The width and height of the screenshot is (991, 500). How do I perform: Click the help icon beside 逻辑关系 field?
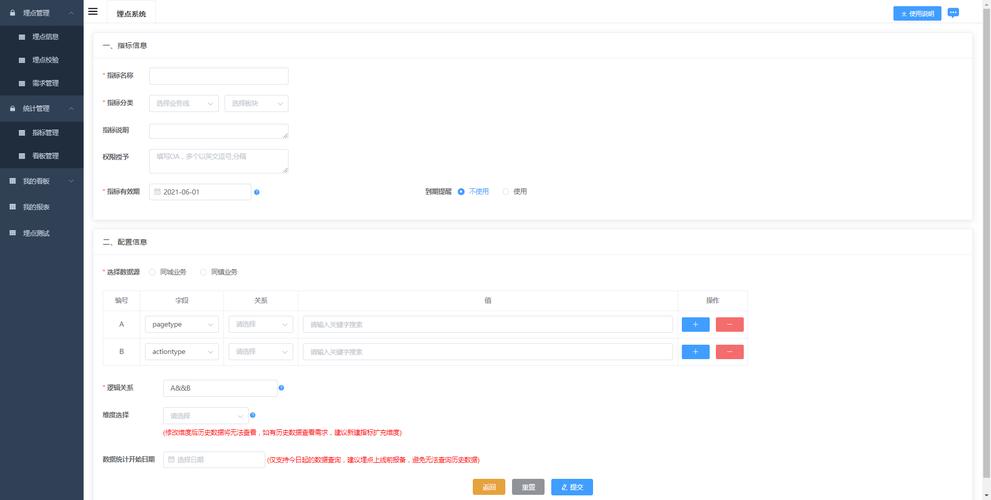point(281,387)
